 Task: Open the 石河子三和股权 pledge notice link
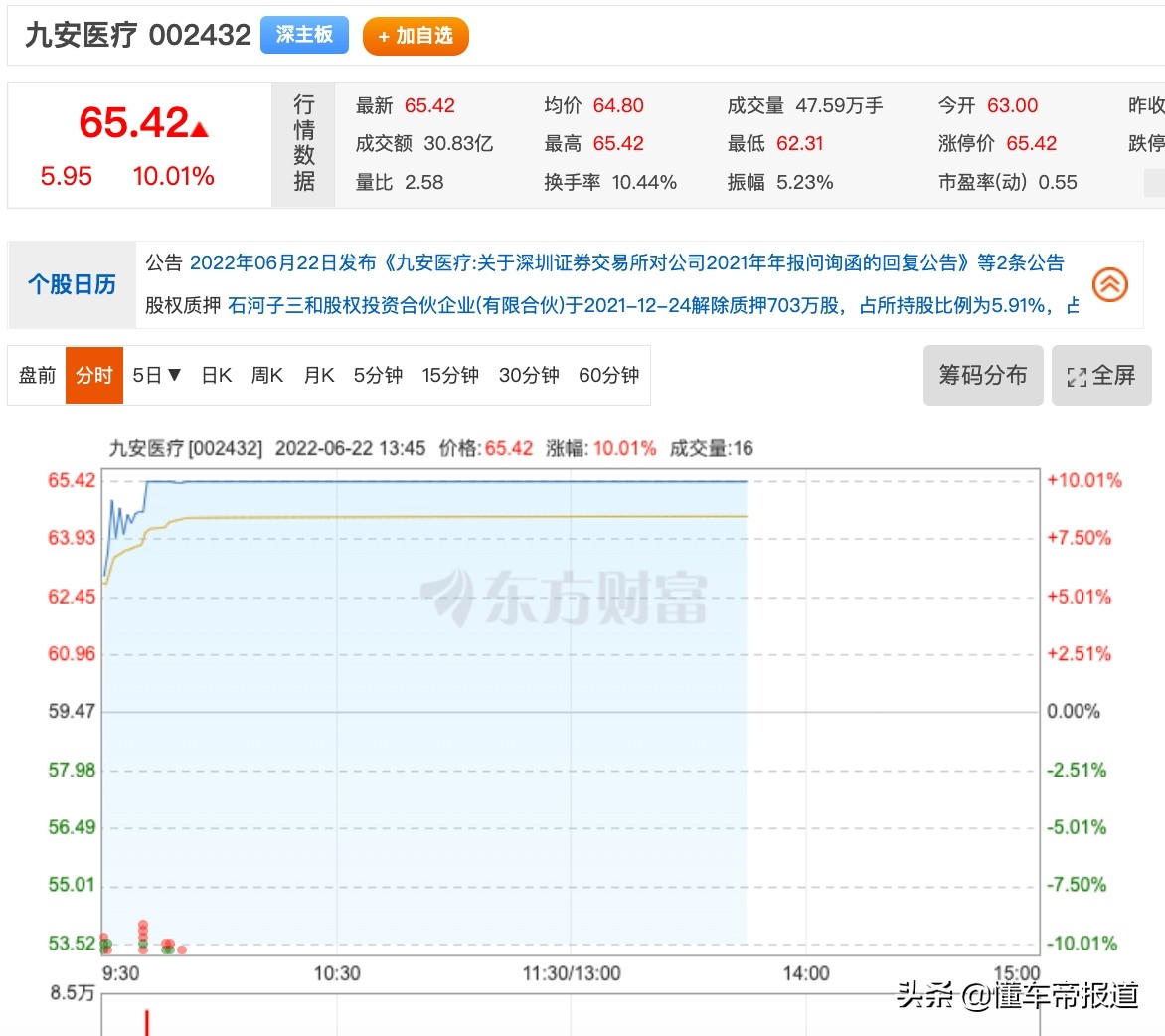click(x=653, y=305)
